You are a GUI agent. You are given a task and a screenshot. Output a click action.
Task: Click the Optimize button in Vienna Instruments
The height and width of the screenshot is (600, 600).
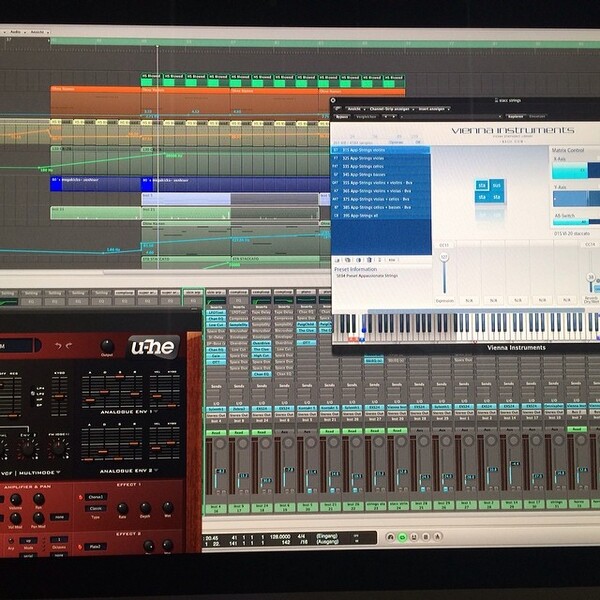[x=396, y=142]
